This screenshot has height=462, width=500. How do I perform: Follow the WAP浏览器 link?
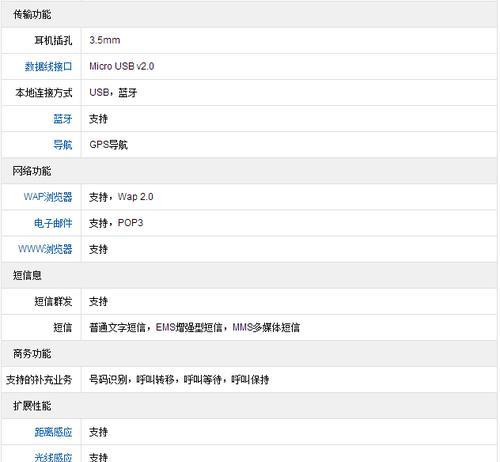[48, 197]
